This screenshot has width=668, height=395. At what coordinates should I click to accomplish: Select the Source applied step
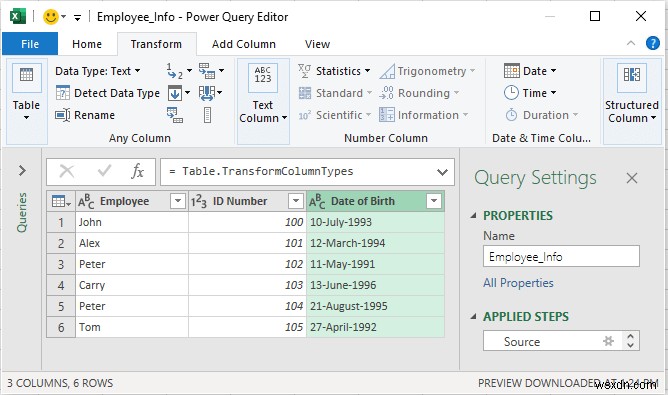pyautogui.click(x=553, y=341)
